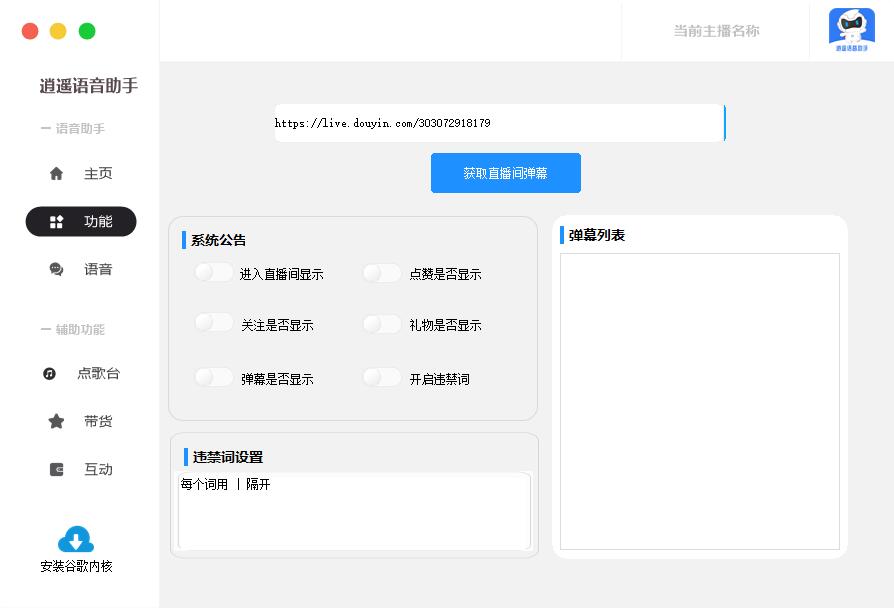Open the 主页 menu item
The image size is (894, 608).
[98, 174]
